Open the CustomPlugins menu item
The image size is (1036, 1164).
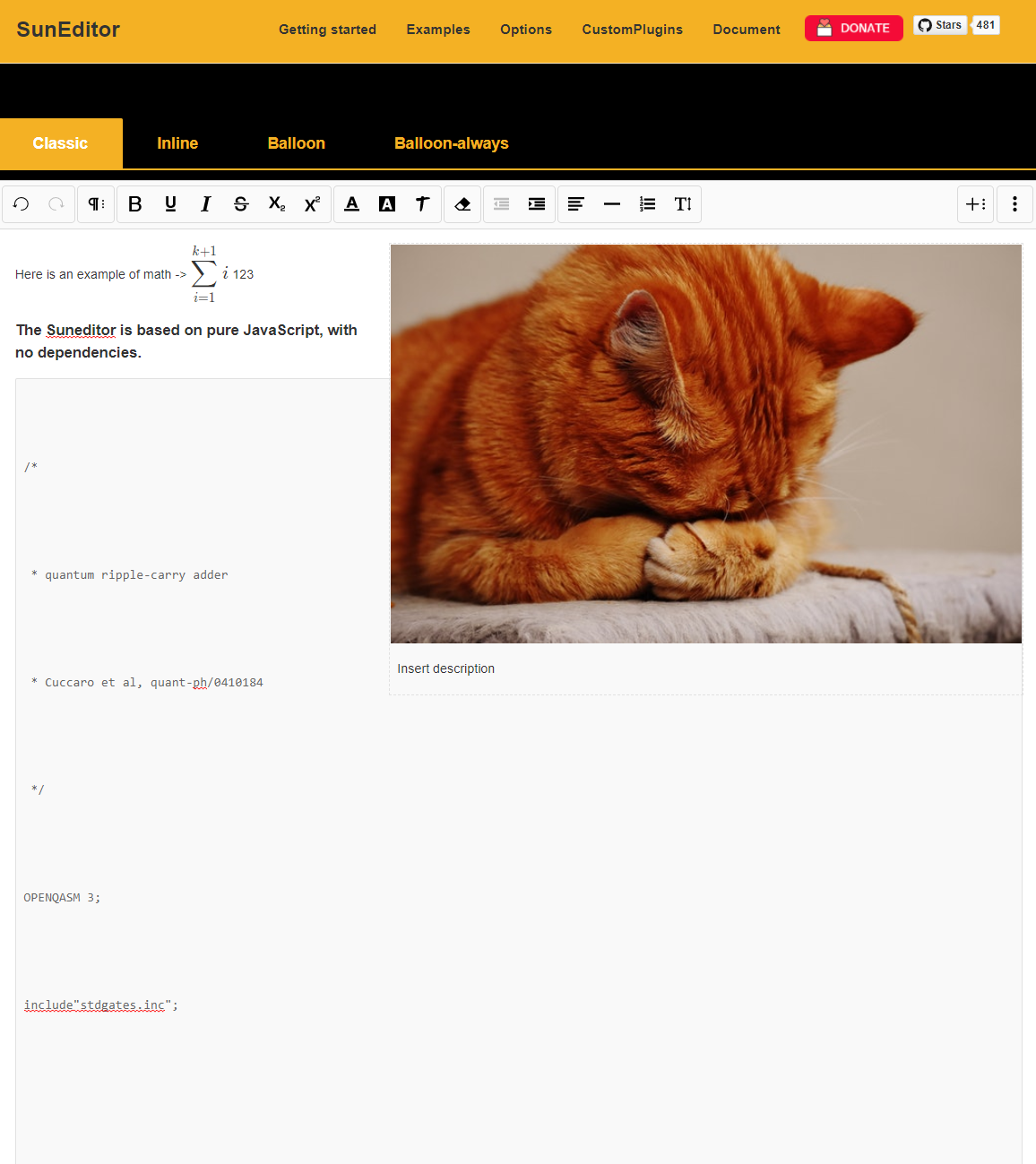(x=632, y=30)
